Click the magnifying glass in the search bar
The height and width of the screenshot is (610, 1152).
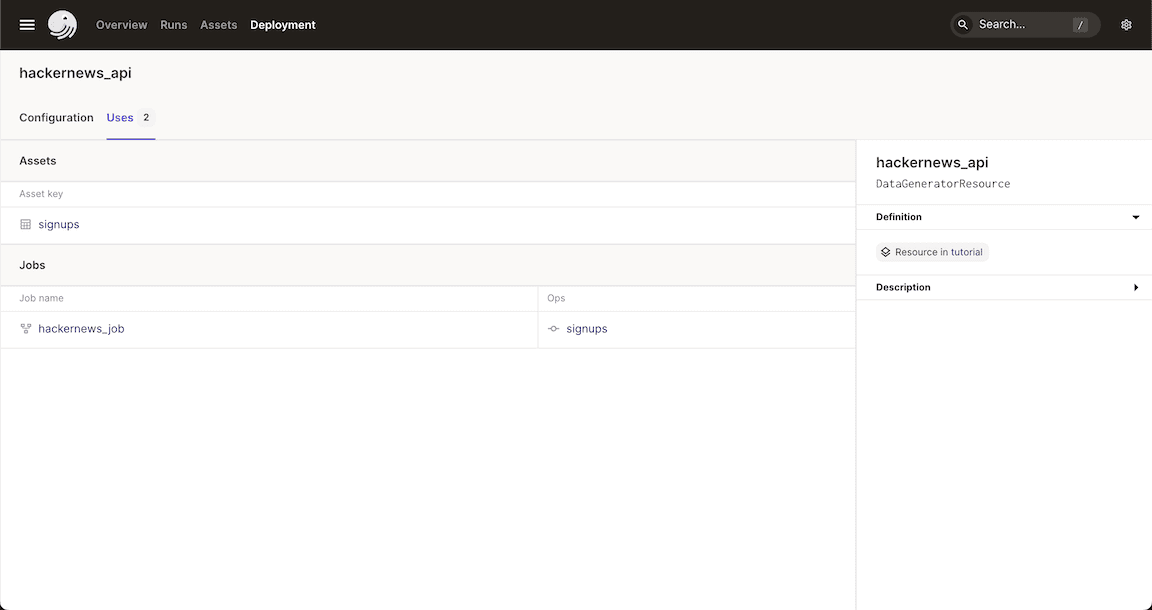click(x=962, y=24)
